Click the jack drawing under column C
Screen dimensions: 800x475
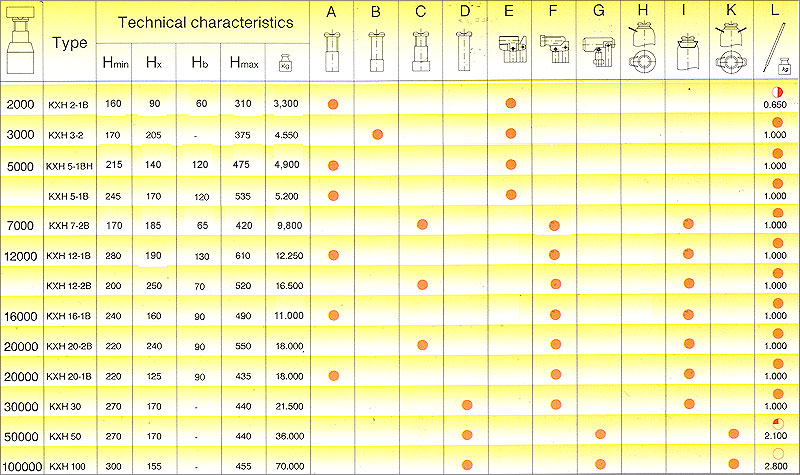[421, 51]
